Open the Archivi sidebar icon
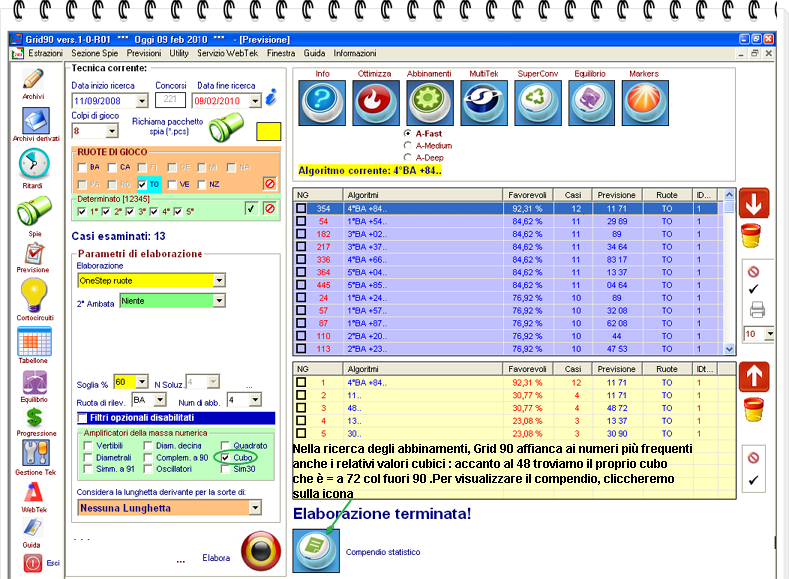Viewport: 789px width, 579px height. (33, 81)
